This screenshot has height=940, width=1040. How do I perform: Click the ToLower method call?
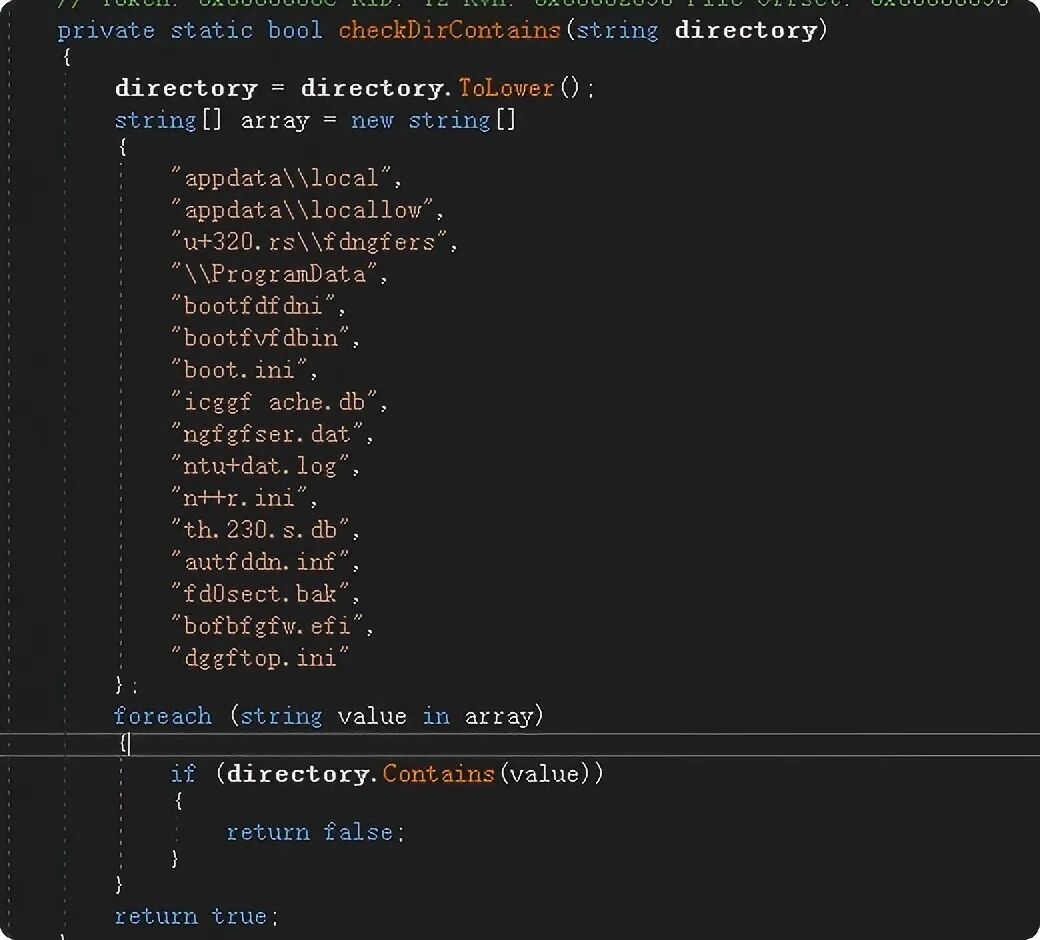[505, 88]
